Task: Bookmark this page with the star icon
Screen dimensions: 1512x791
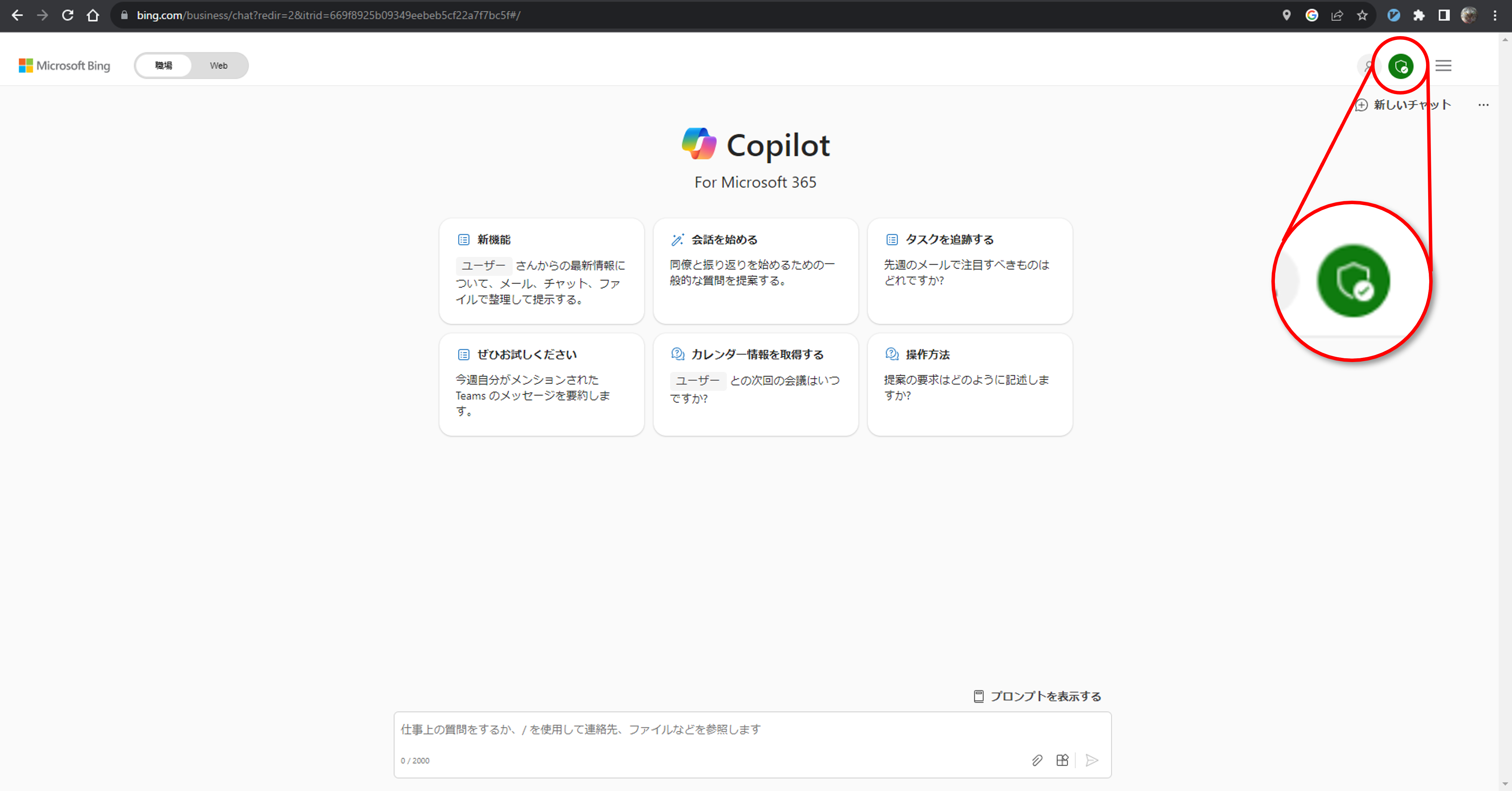Action: click(x=1362, y=15)
